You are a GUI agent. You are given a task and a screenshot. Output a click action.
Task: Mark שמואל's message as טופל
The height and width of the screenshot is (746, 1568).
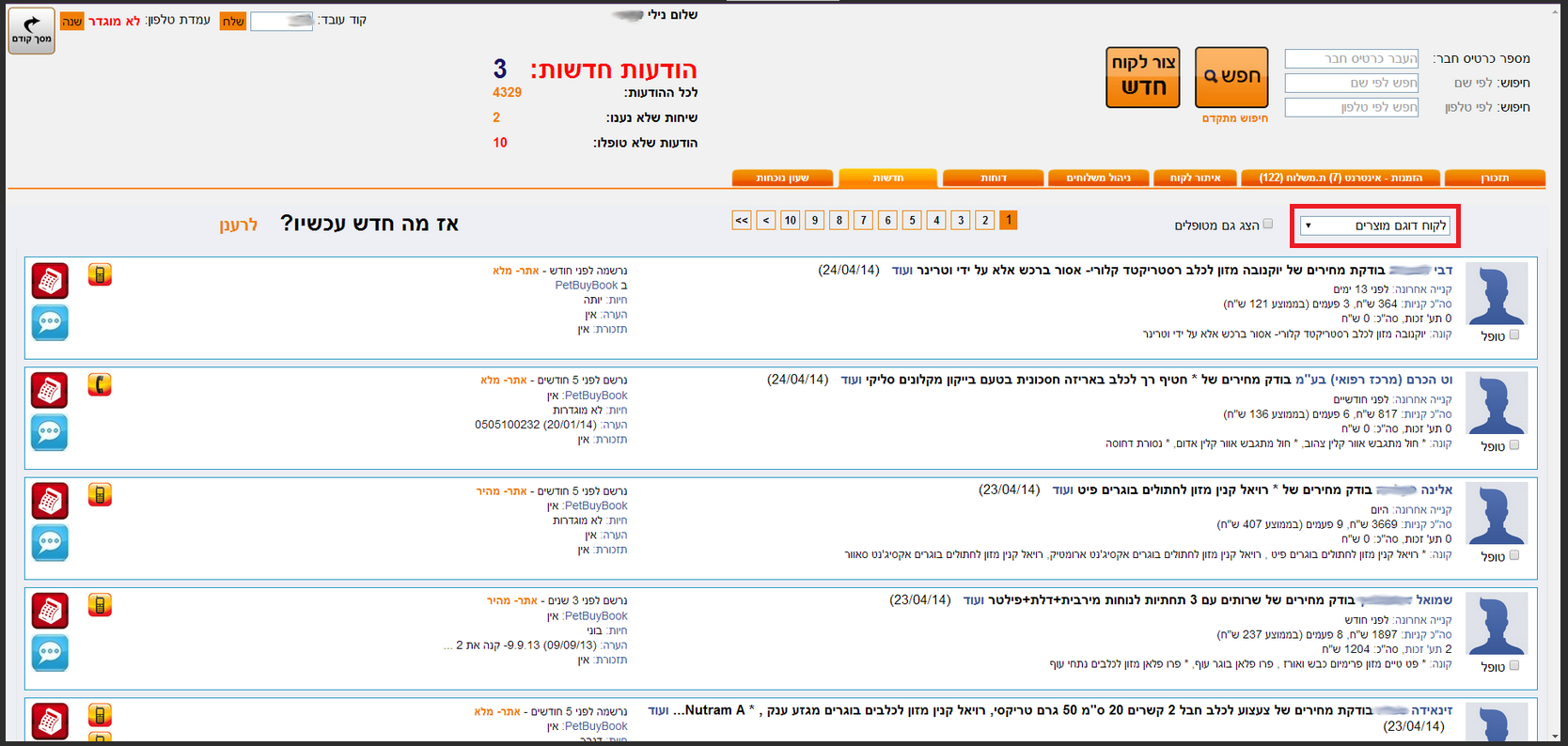coord(1513,666)
